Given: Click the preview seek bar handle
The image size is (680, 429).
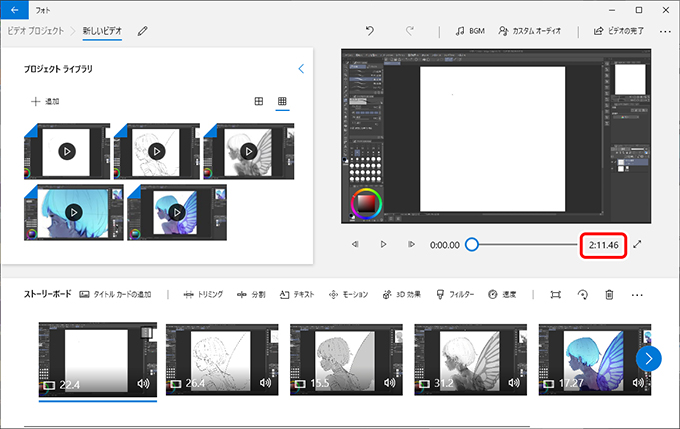Looking at the screenshot, I should click(472, 244).
